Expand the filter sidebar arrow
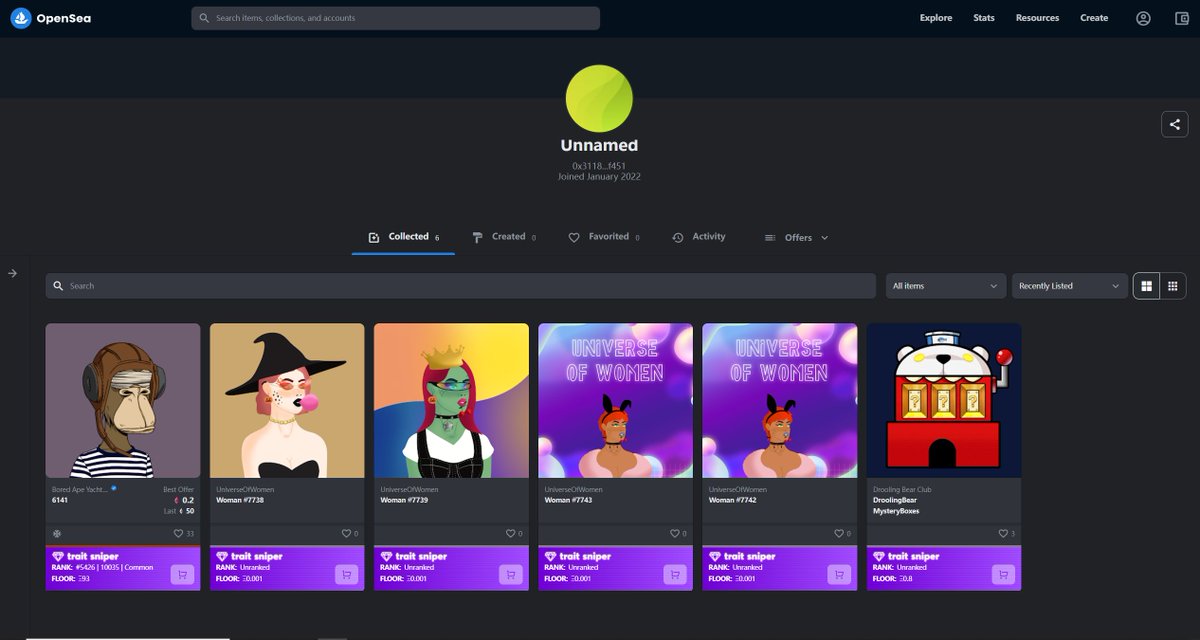Screen dimensions: 1200x640 coord(13,273)
